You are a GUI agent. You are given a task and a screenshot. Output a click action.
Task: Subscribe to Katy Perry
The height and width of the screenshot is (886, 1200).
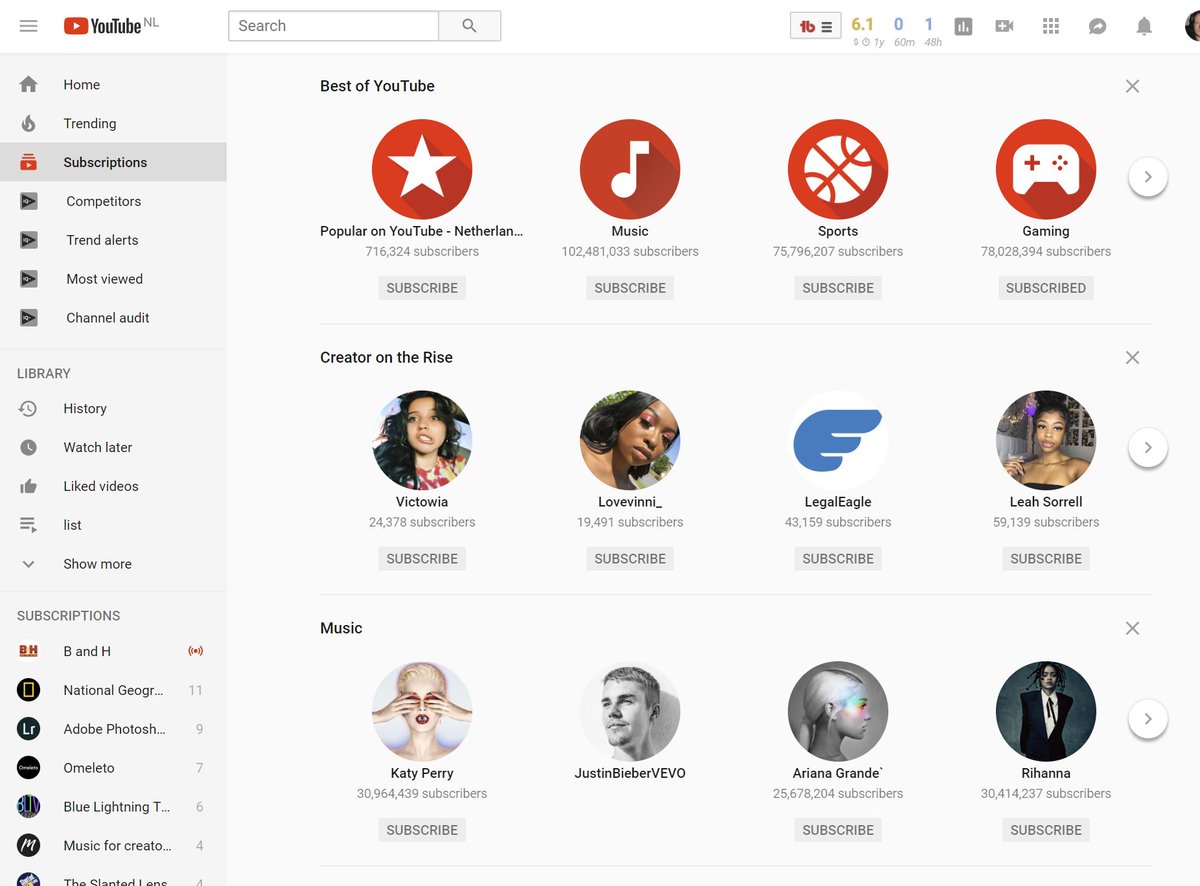pos(422,830)
